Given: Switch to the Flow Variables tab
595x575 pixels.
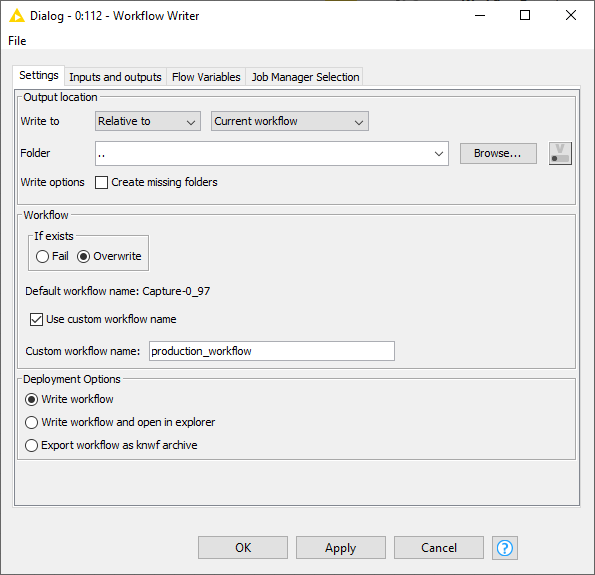Looking at the screenshot, I should (206, 77).
